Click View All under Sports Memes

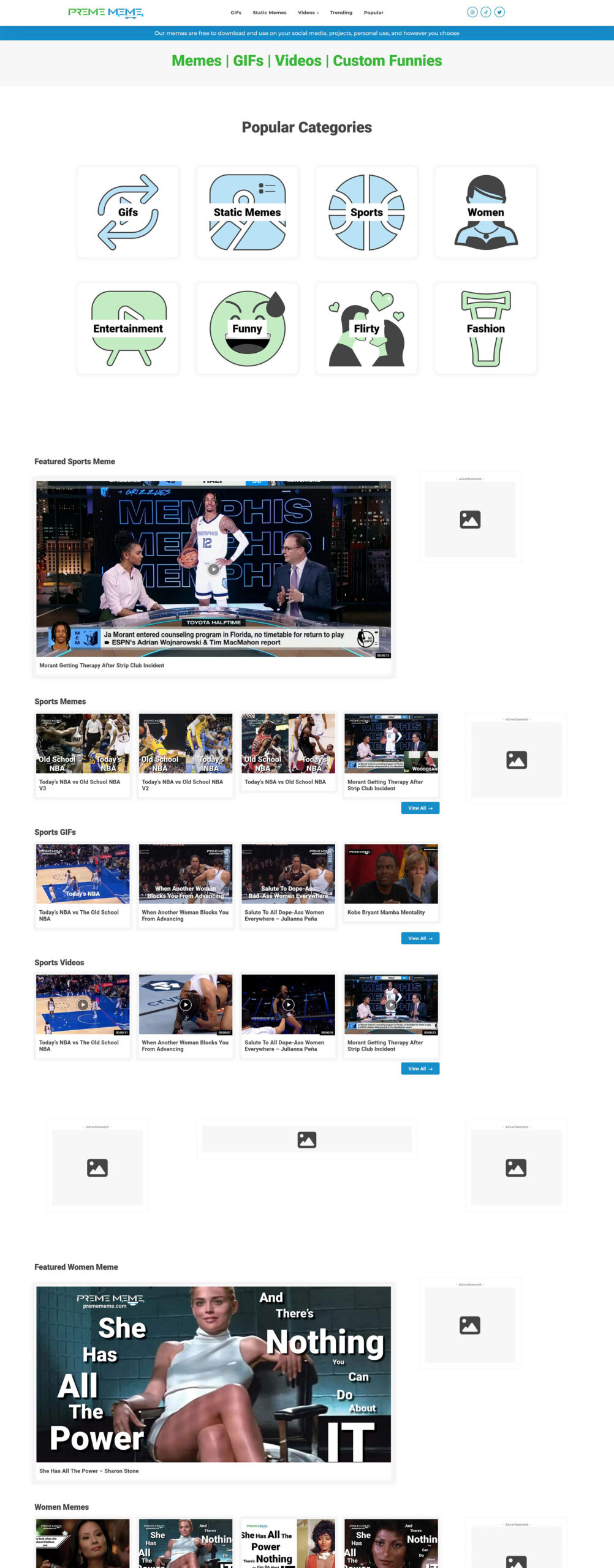420,808
